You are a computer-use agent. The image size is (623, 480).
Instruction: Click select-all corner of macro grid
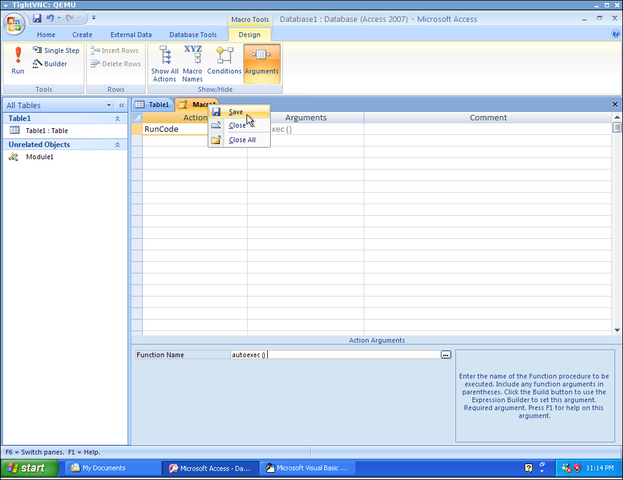point(137,118)
